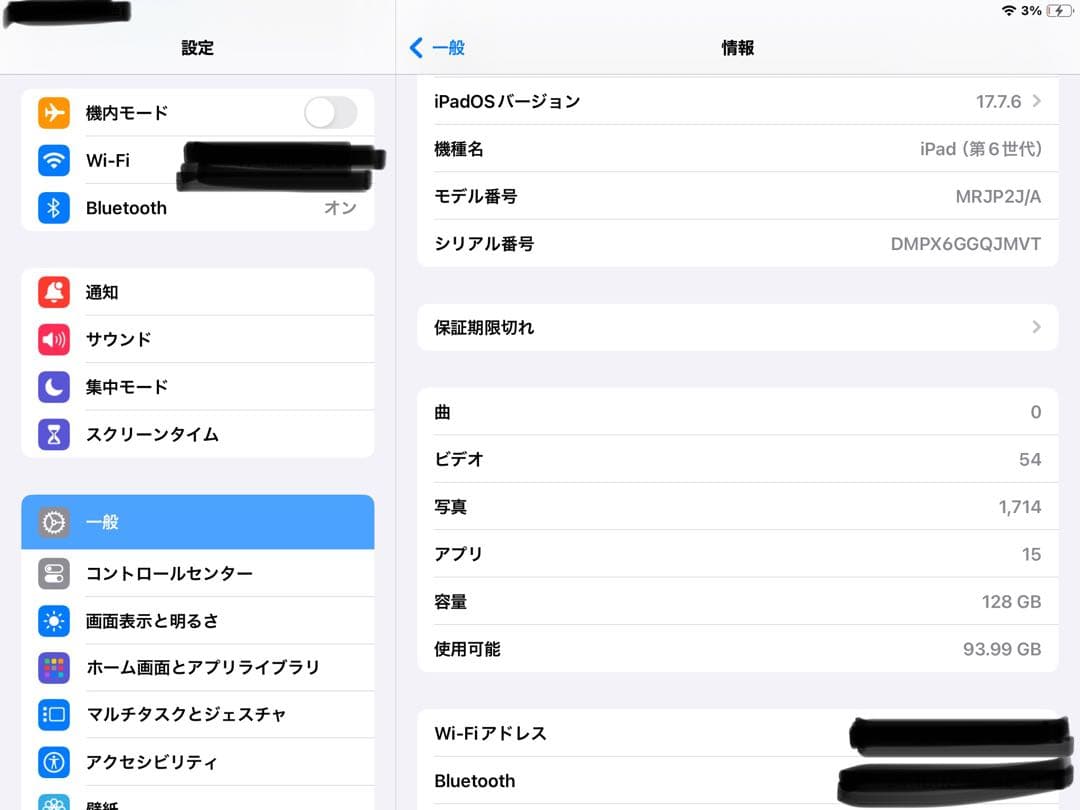Screen dimensions: 1080x810
Task: Open スクリーンタイム hourglass icon
Action: tap(54, 434)
